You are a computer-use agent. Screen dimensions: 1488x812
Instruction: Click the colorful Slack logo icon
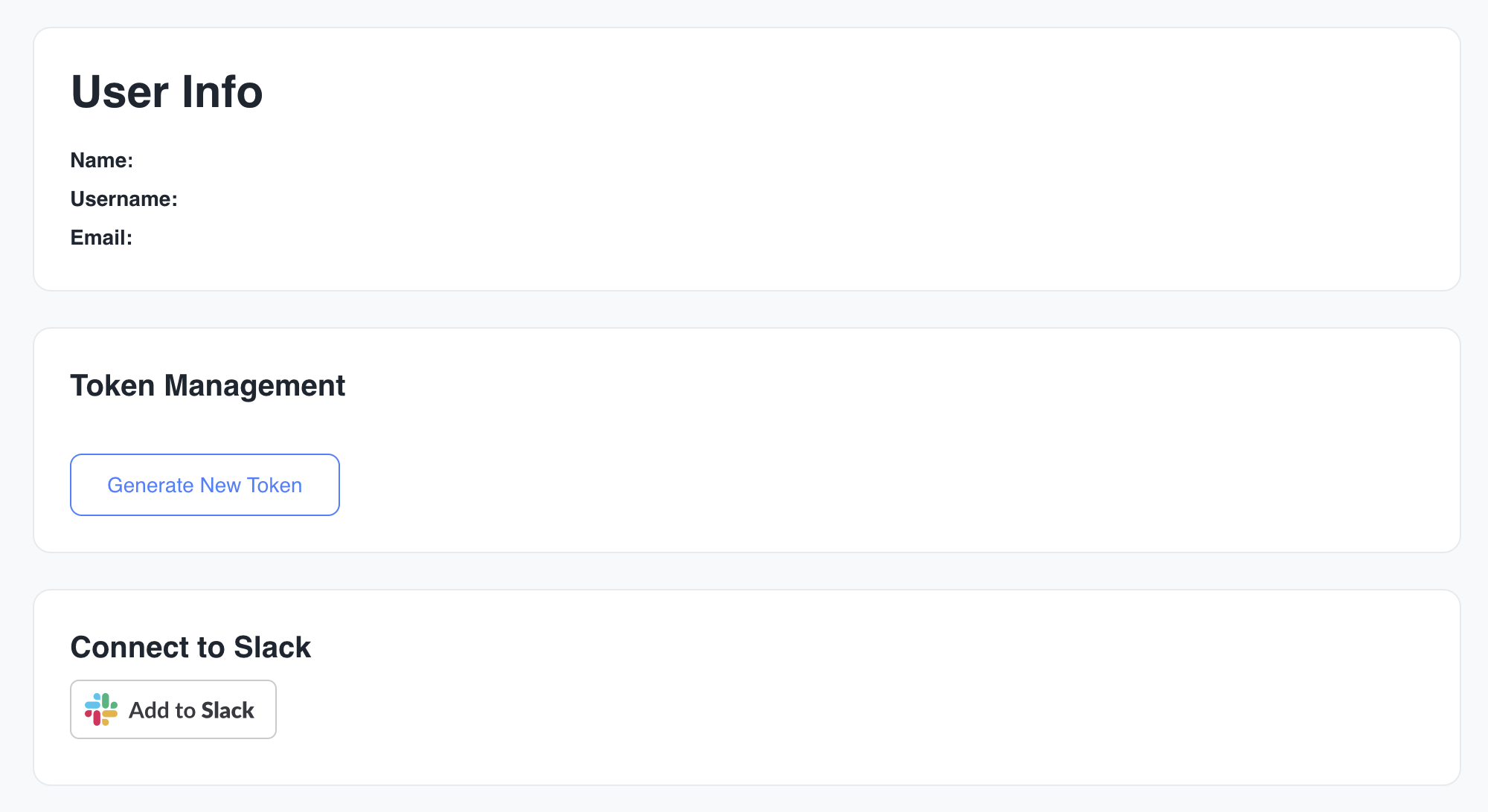click(100, 709)
